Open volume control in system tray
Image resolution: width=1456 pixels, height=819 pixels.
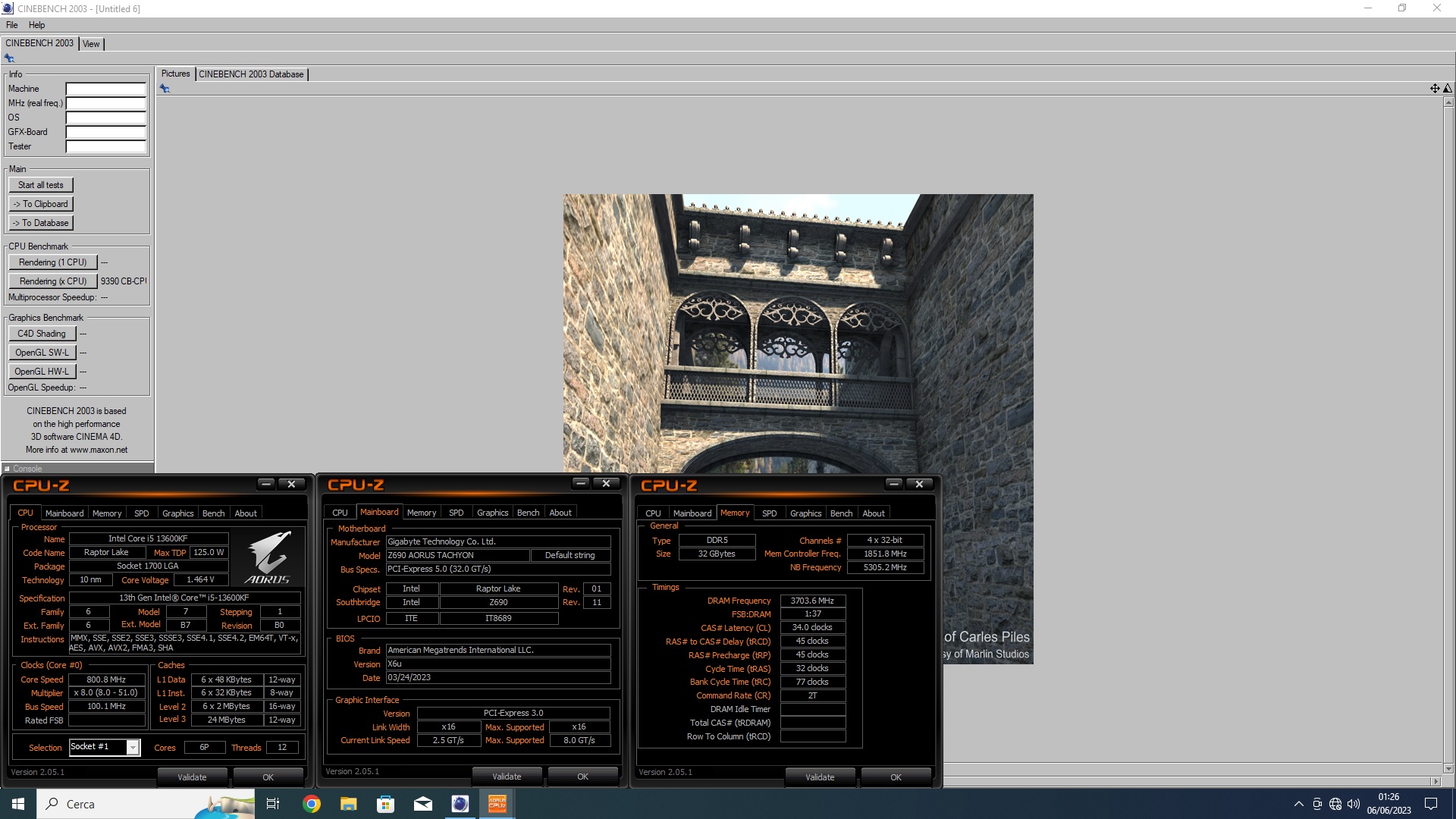pyautogui.click(x=1354, y=804)
